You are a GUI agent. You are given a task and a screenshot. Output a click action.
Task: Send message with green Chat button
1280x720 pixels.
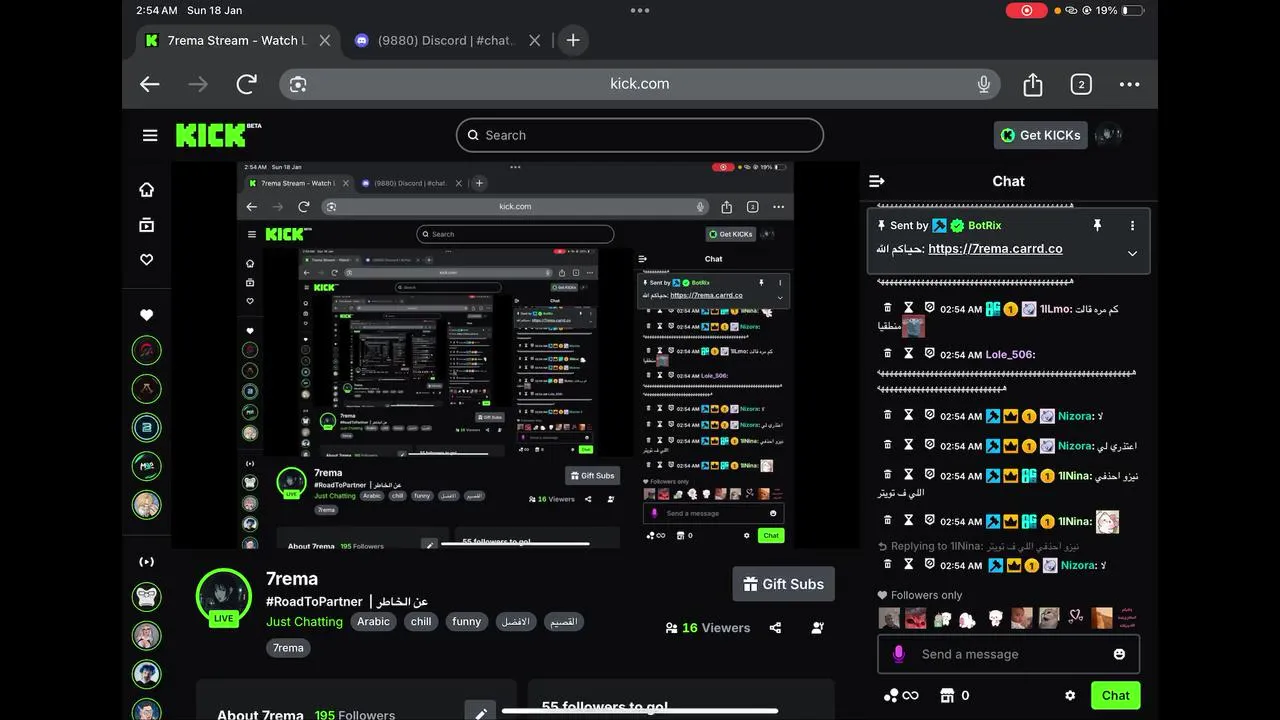point(1115,695)
